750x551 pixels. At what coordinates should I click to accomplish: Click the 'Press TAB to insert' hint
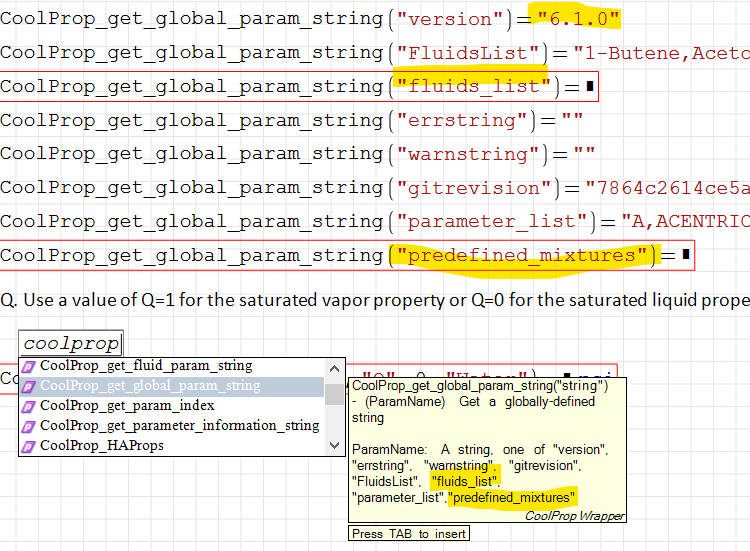click(x=409, y=534)
